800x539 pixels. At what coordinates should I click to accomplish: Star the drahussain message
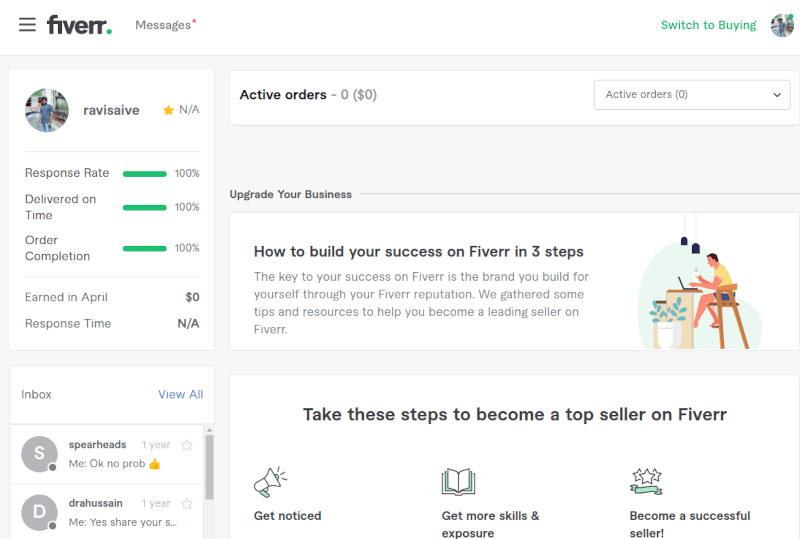(x=187, y=504)
